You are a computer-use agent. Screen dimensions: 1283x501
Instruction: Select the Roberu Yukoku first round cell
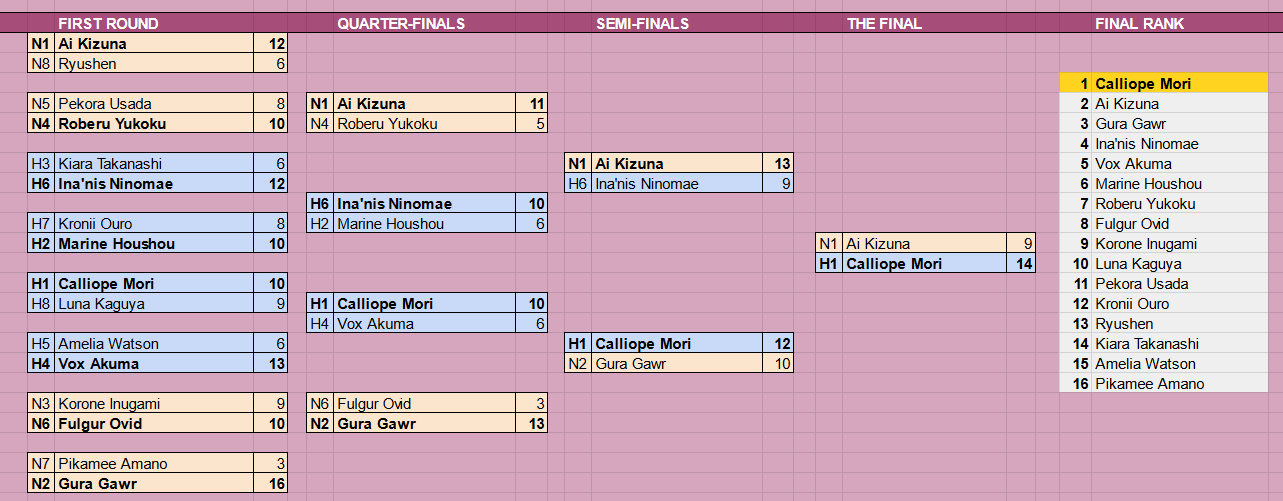pyautogui.click(x=155, y=124)
